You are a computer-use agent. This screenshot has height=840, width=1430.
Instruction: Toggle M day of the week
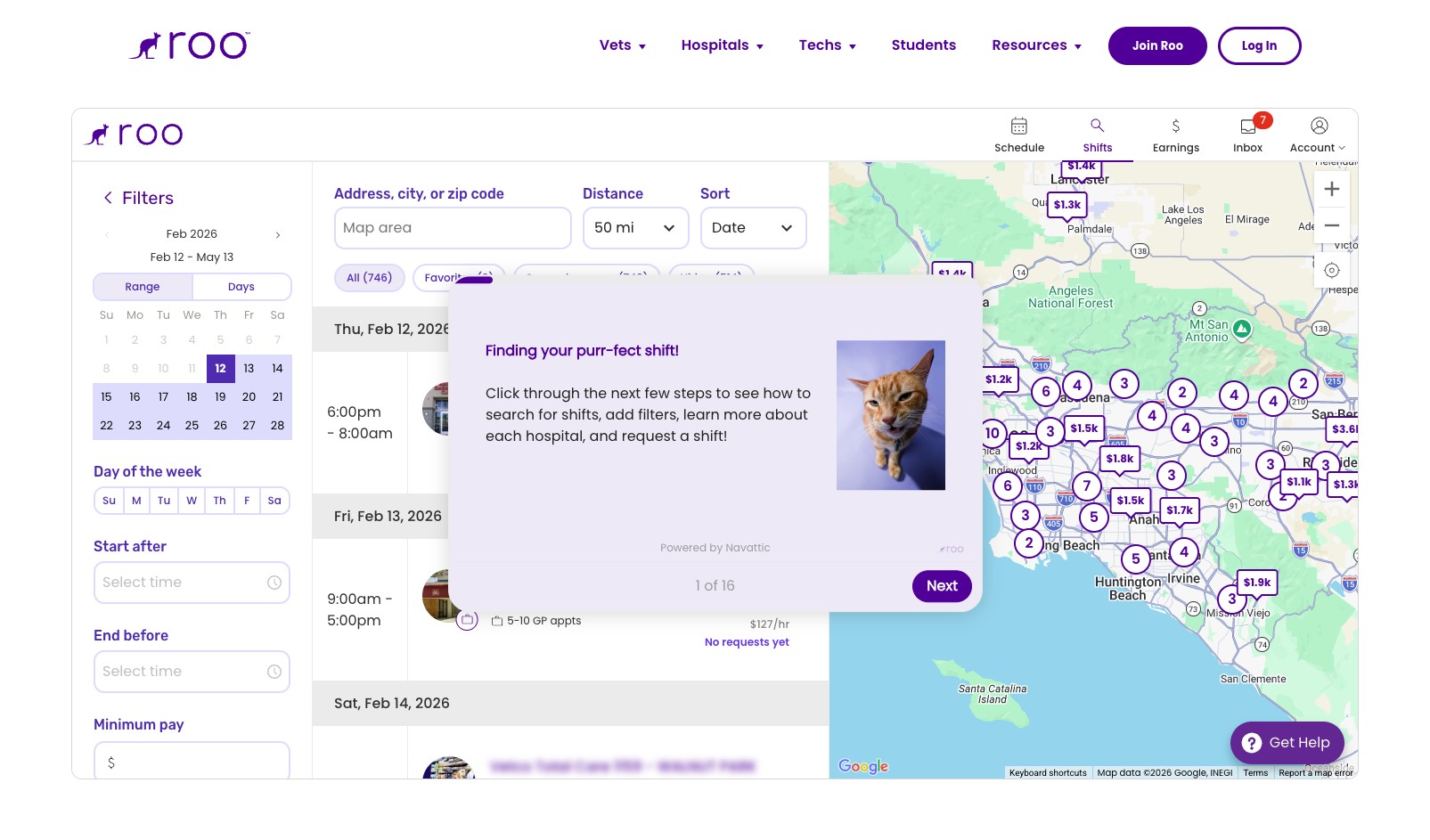click(136, 501)
